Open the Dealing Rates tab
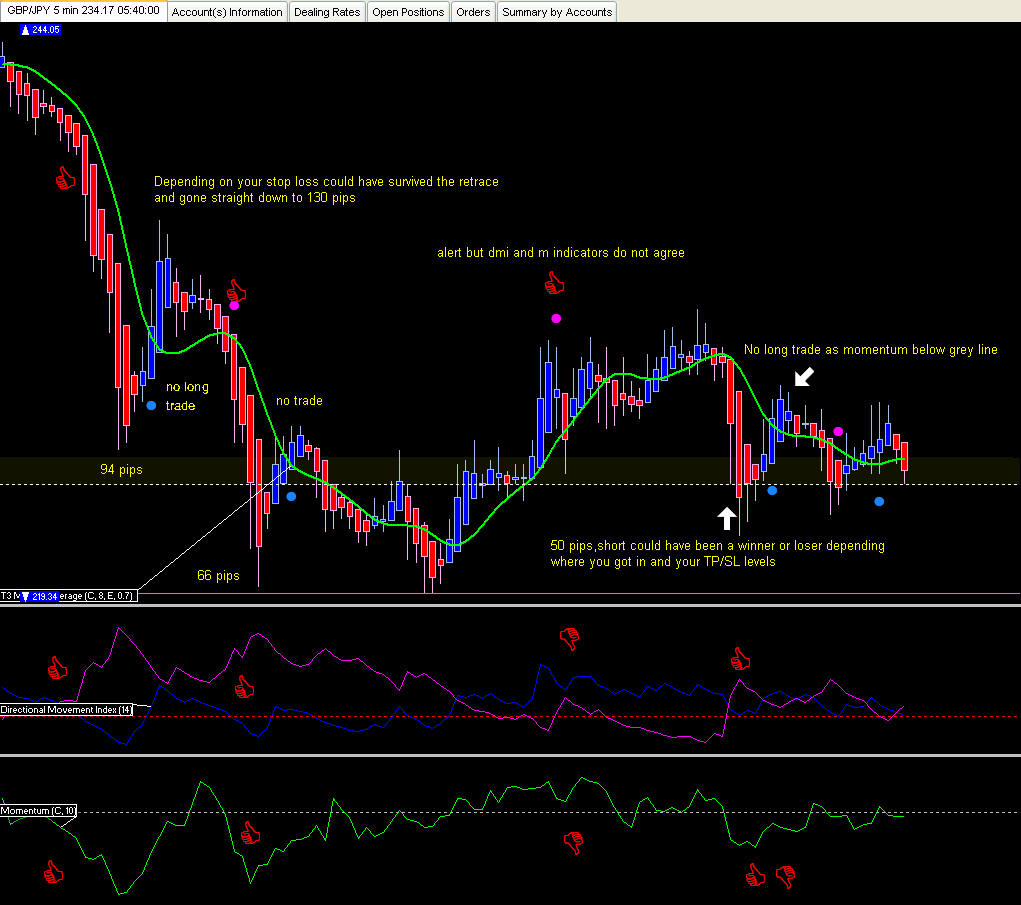 327,12
